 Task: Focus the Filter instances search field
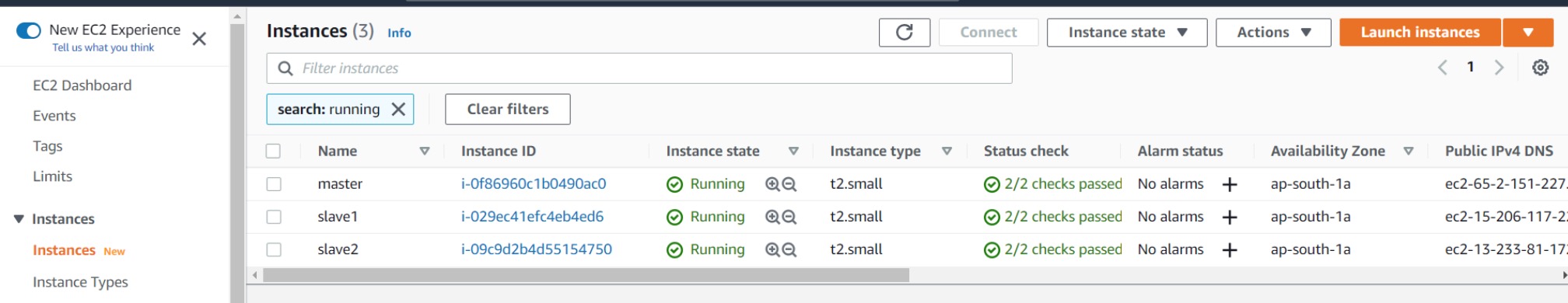(639, 68)
